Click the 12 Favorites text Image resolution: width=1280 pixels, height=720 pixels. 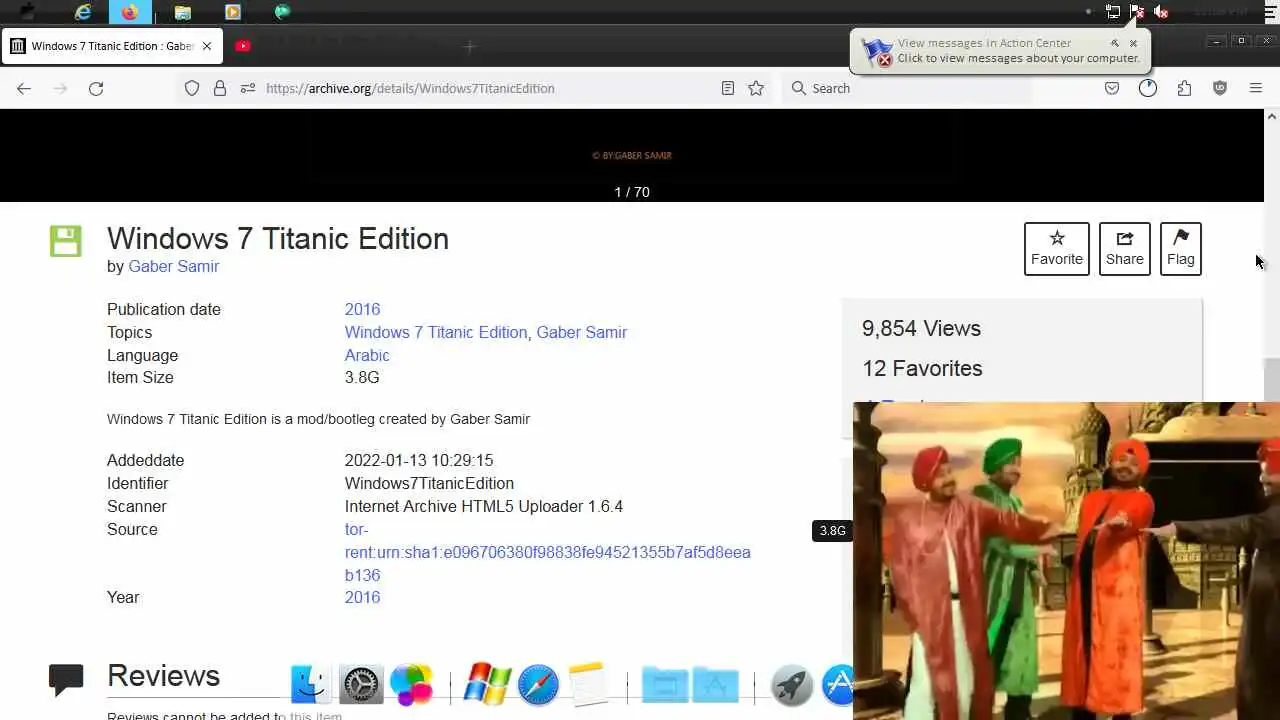coord(922,369)
